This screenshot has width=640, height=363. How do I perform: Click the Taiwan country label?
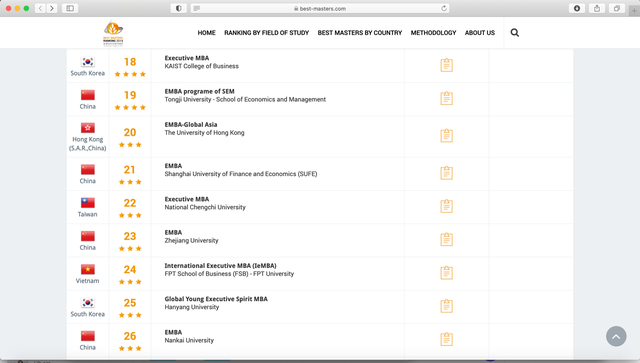(88, 214)
